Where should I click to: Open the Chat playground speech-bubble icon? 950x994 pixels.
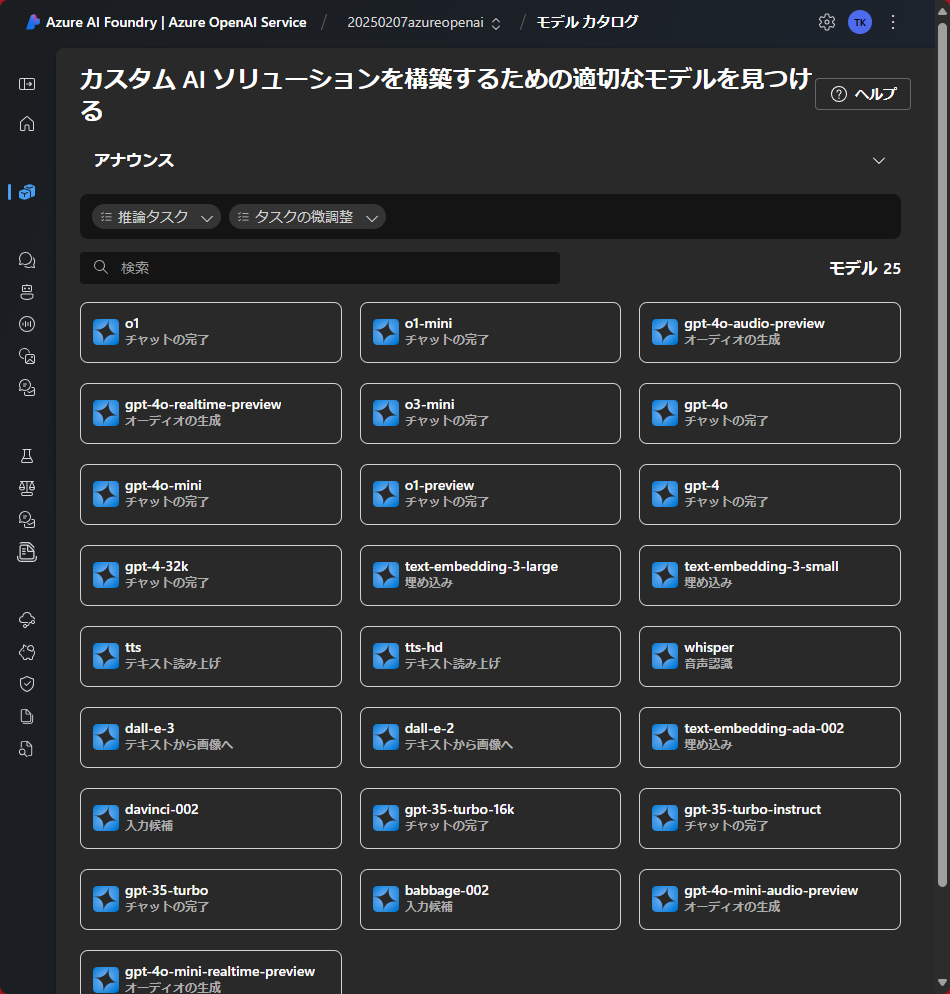click(26, 259)
